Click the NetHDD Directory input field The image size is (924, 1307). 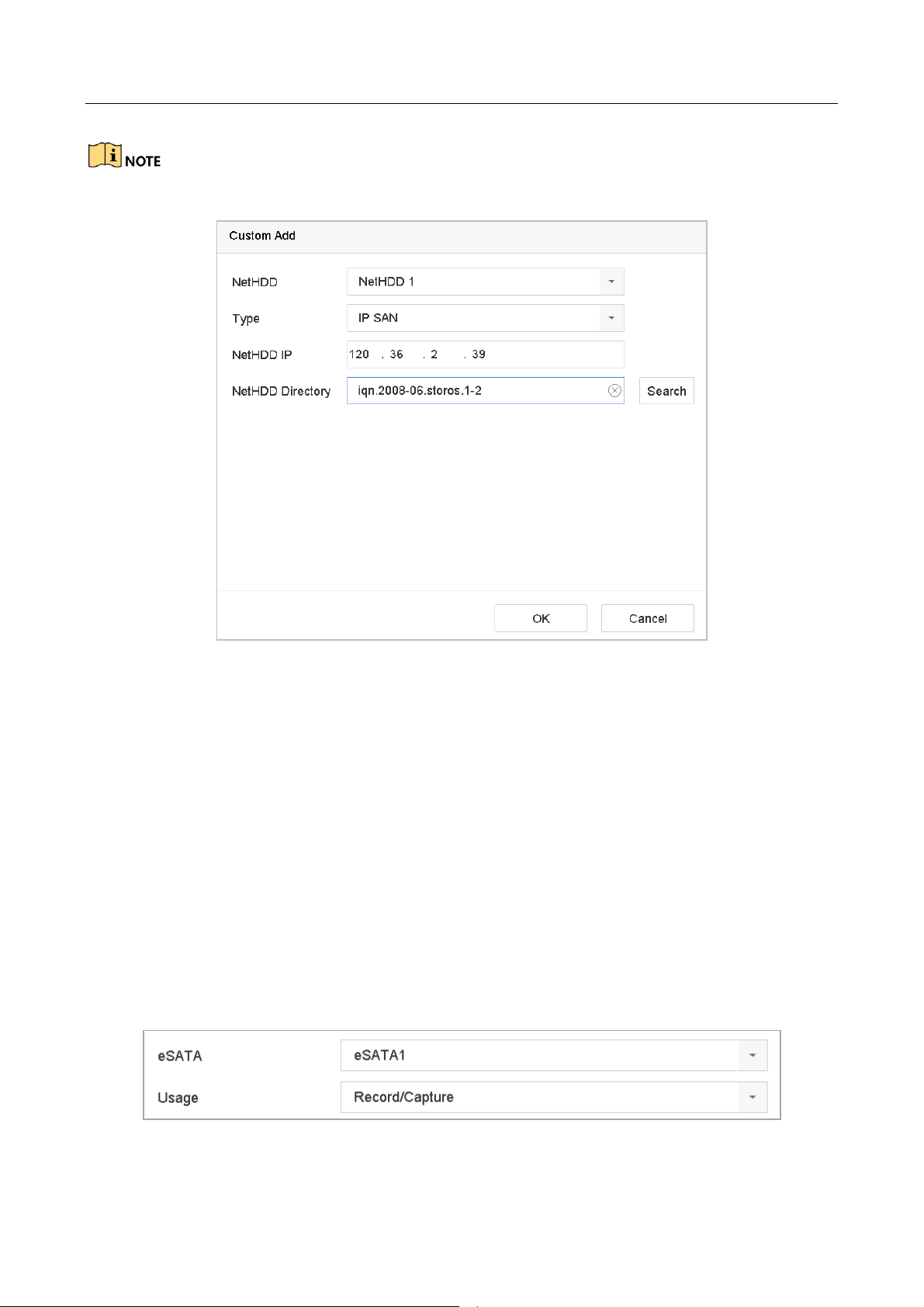485,391
